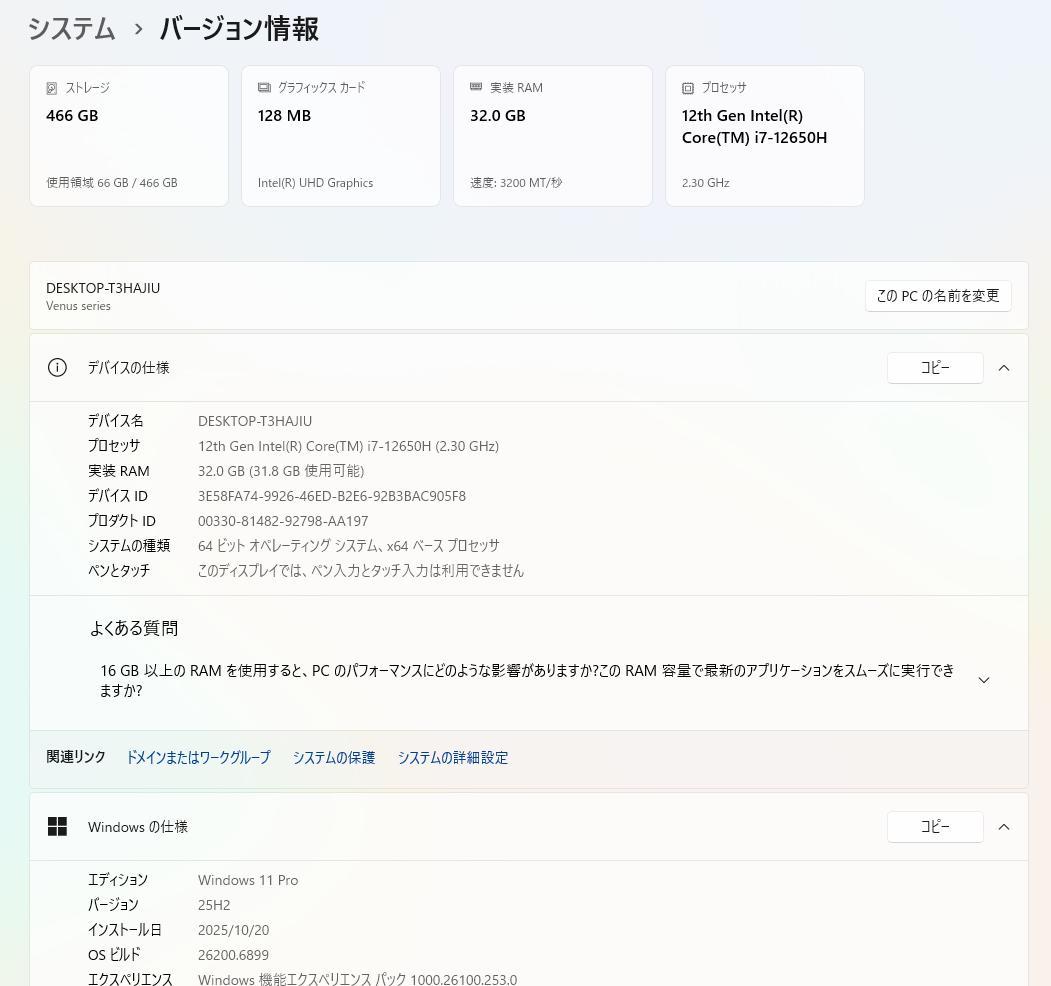Click この PC の名前を変更 button
1051x986 pixels.
coord(937,296)
